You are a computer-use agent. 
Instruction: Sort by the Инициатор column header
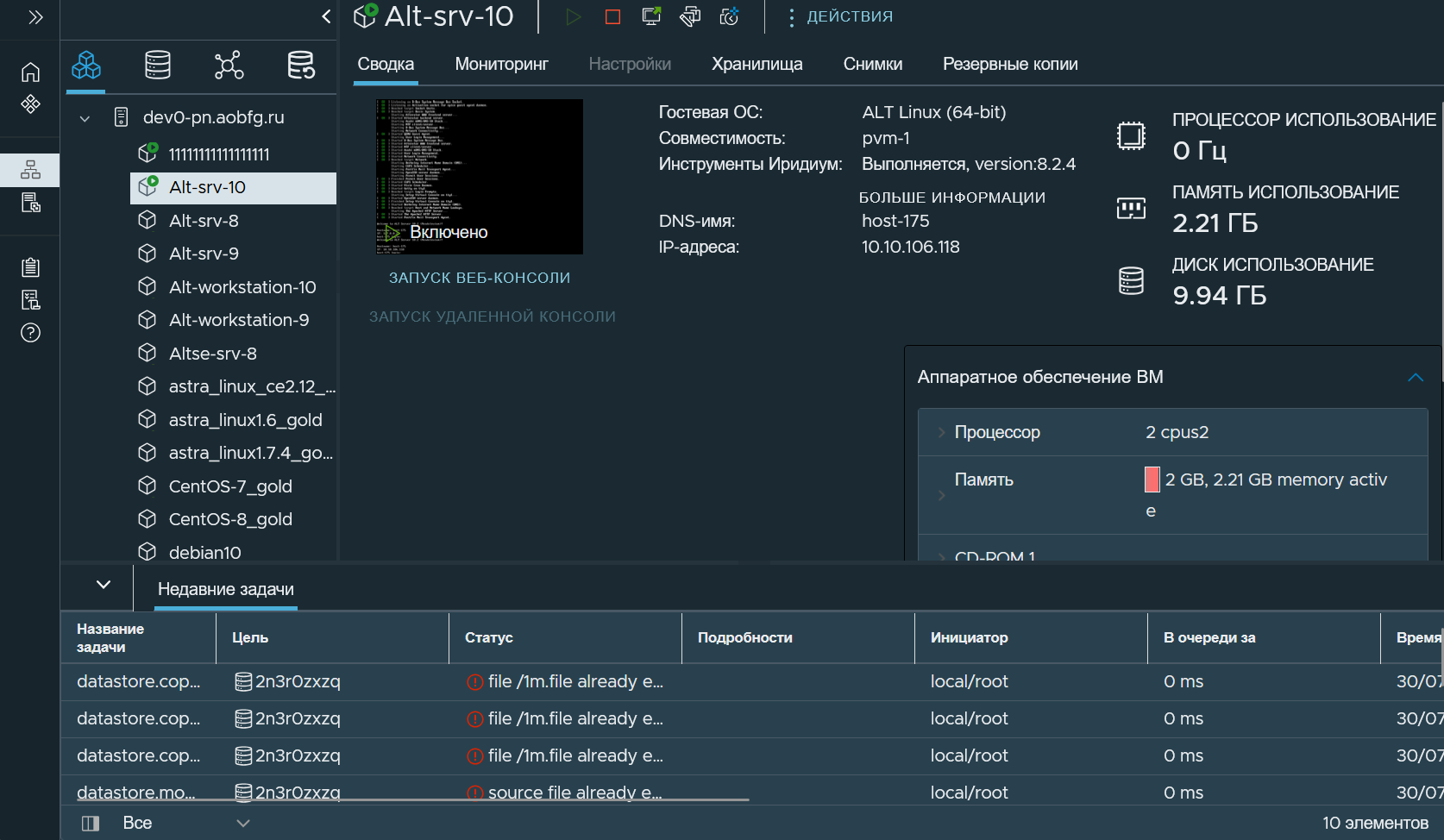tap(969, 637)
